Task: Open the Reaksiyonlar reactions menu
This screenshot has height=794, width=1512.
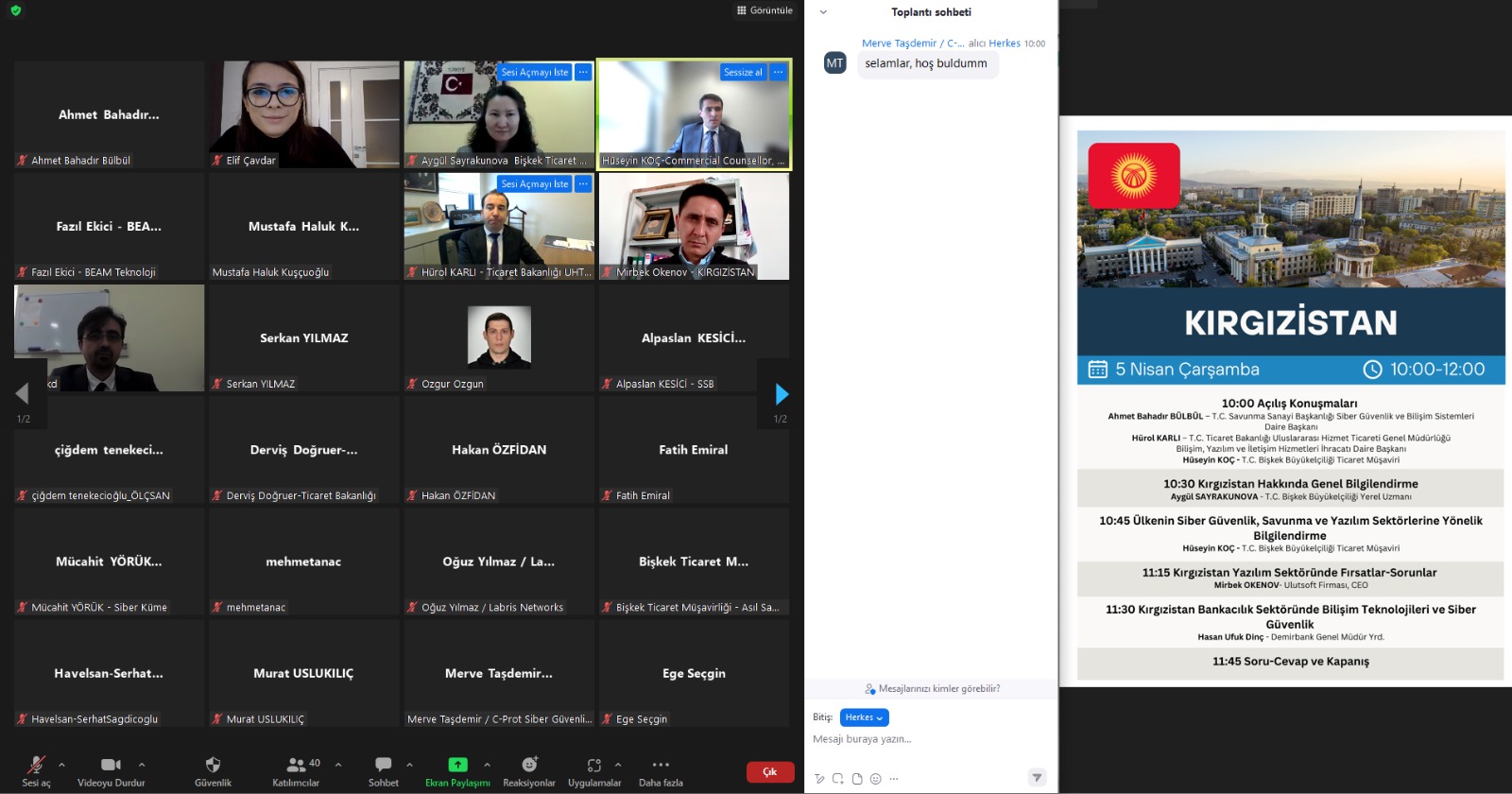Action: [x=529, y=765]
